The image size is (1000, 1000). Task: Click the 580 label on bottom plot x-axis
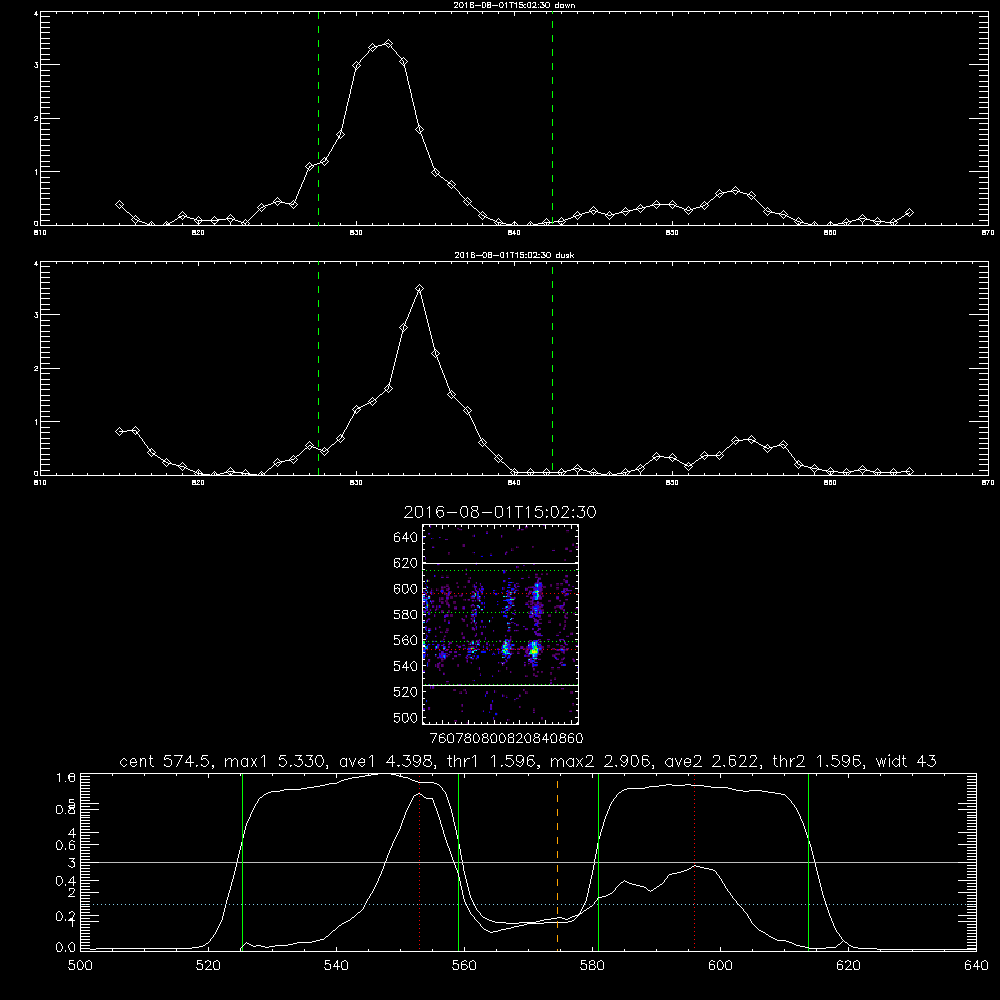592,966
